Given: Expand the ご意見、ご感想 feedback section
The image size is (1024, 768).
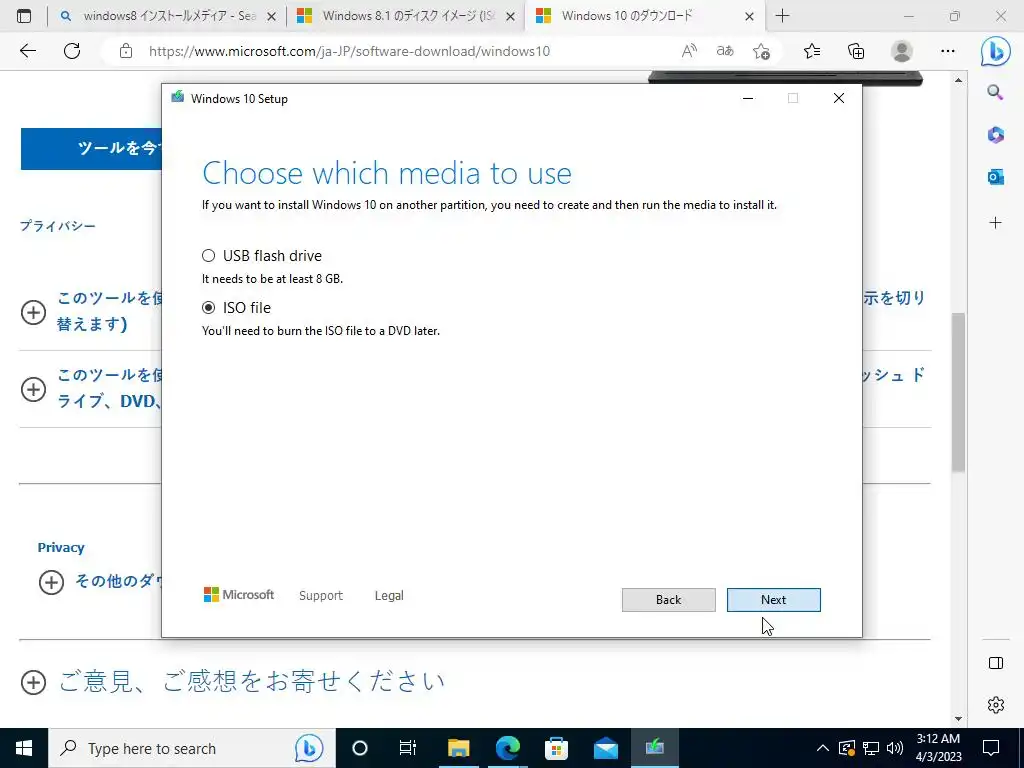Looking at the screenshot, I should point(33,682).
